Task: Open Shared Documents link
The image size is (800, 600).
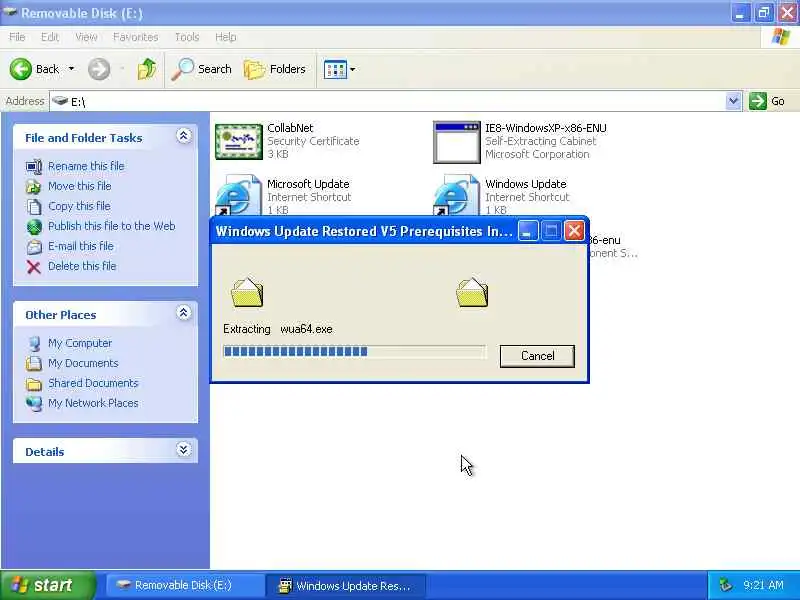Action: pyautogui.click(x=93, y=383)
